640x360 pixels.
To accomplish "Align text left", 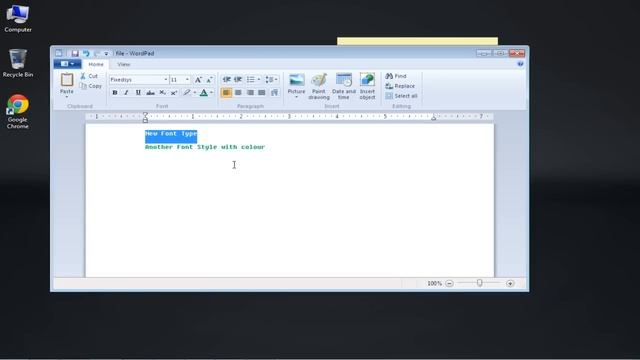I will (x=226, y=93).
